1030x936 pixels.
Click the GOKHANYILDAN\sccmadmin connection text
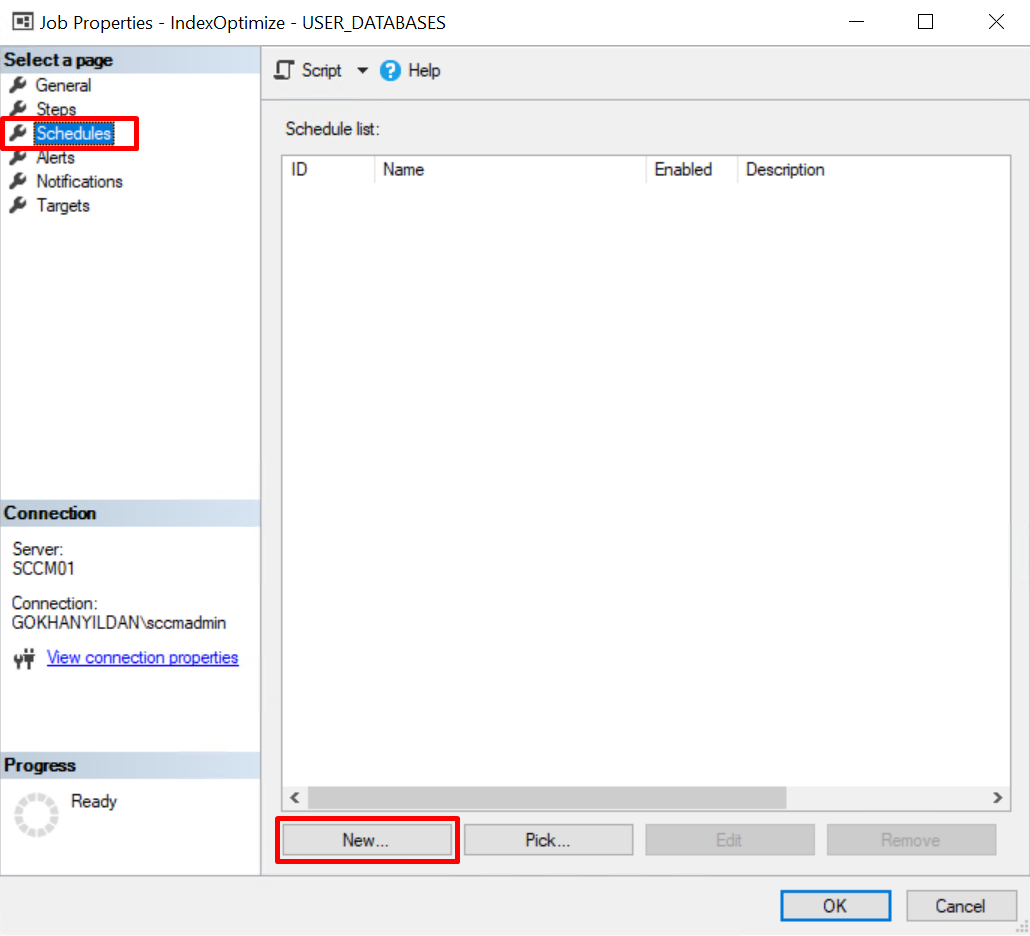pos(119,623)
